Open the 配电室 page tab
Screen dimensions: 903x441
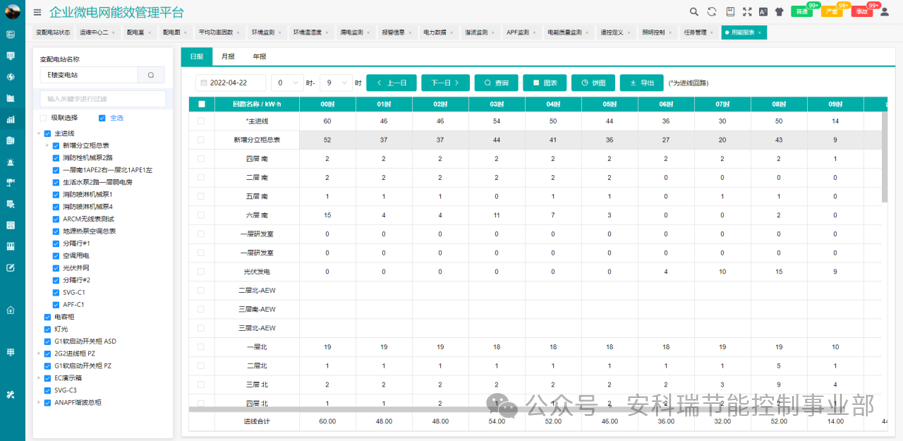139,33
